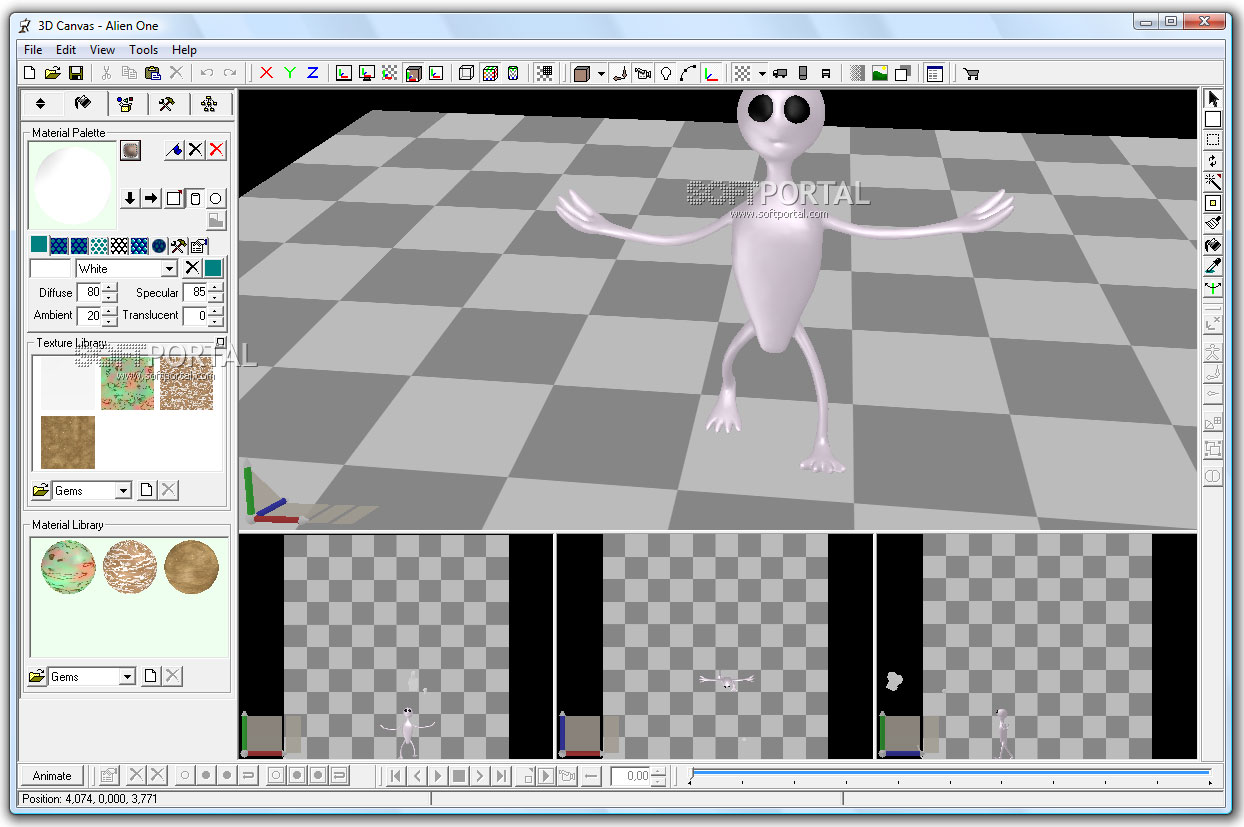Click the curve path tool icon
This screenshot has height=827, width=1244.
688,73
